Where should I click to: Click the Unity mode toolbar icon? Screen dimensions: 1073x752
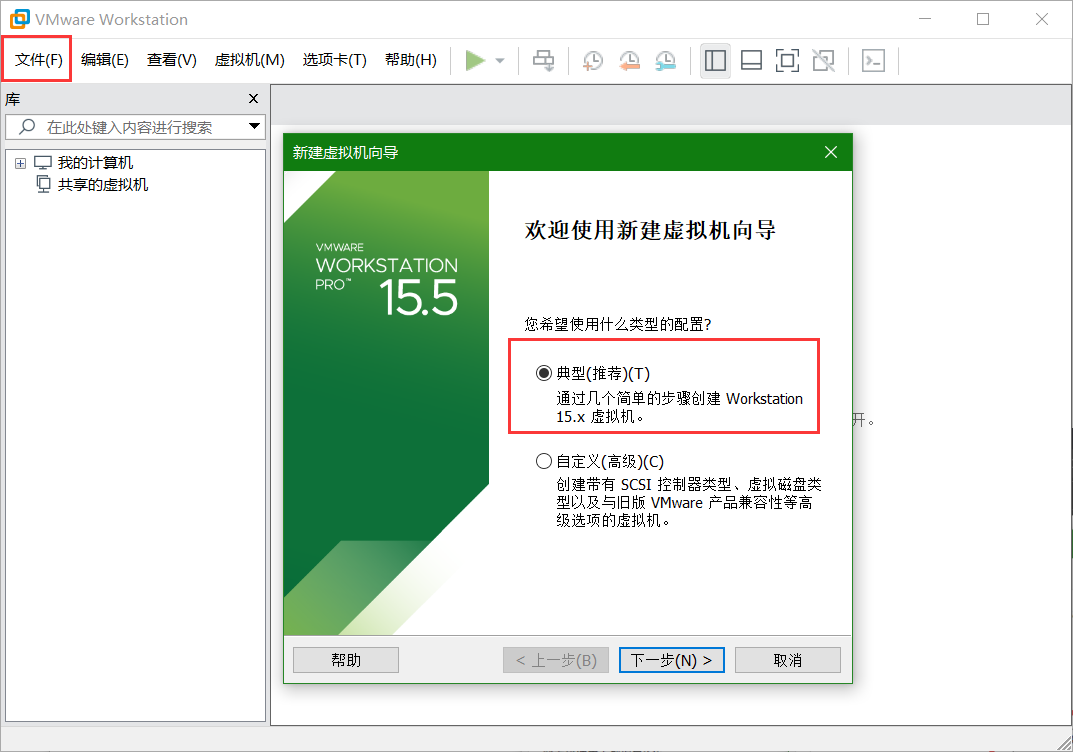point(823,60)
